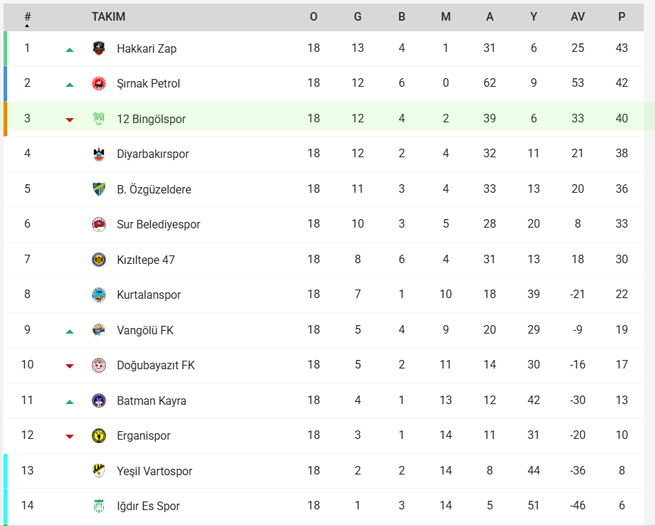Image resolution: width=655 pixels, height=526 pixels.
Task: Click the Kızıltepe 47 club emblem
Action: (99, 259)
